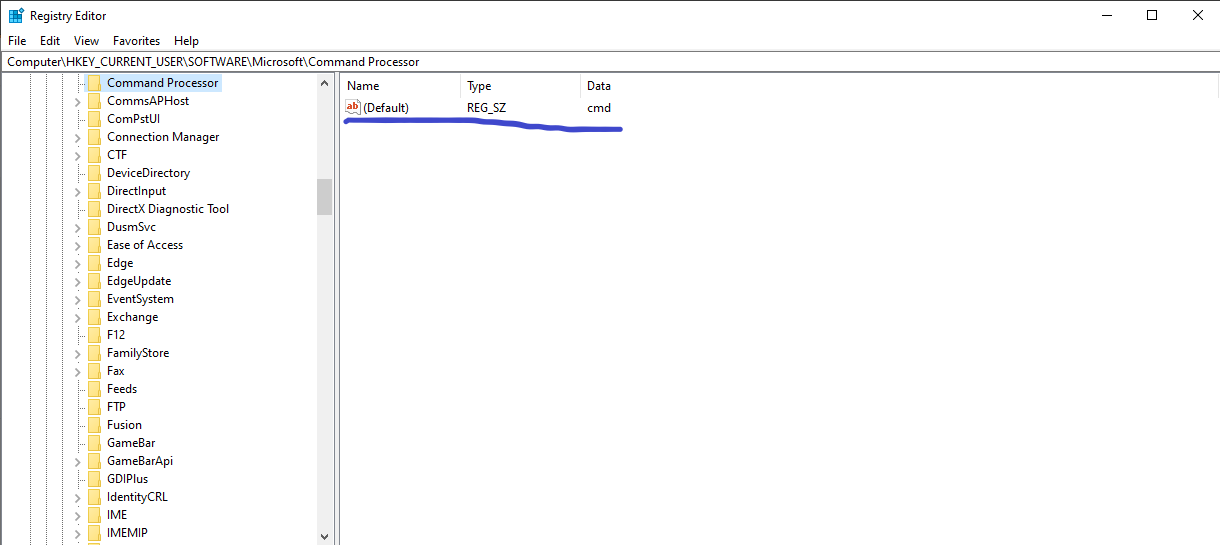Select the EventSystem folder icon
The width and height of the screenshot is (1220, 545).
pyautogui.click(x=94, y=299)
